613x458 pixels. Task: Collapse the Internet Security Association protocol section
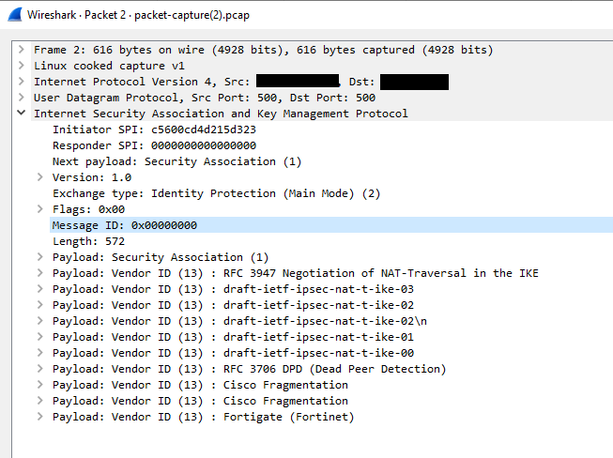[x=22, y=113]
